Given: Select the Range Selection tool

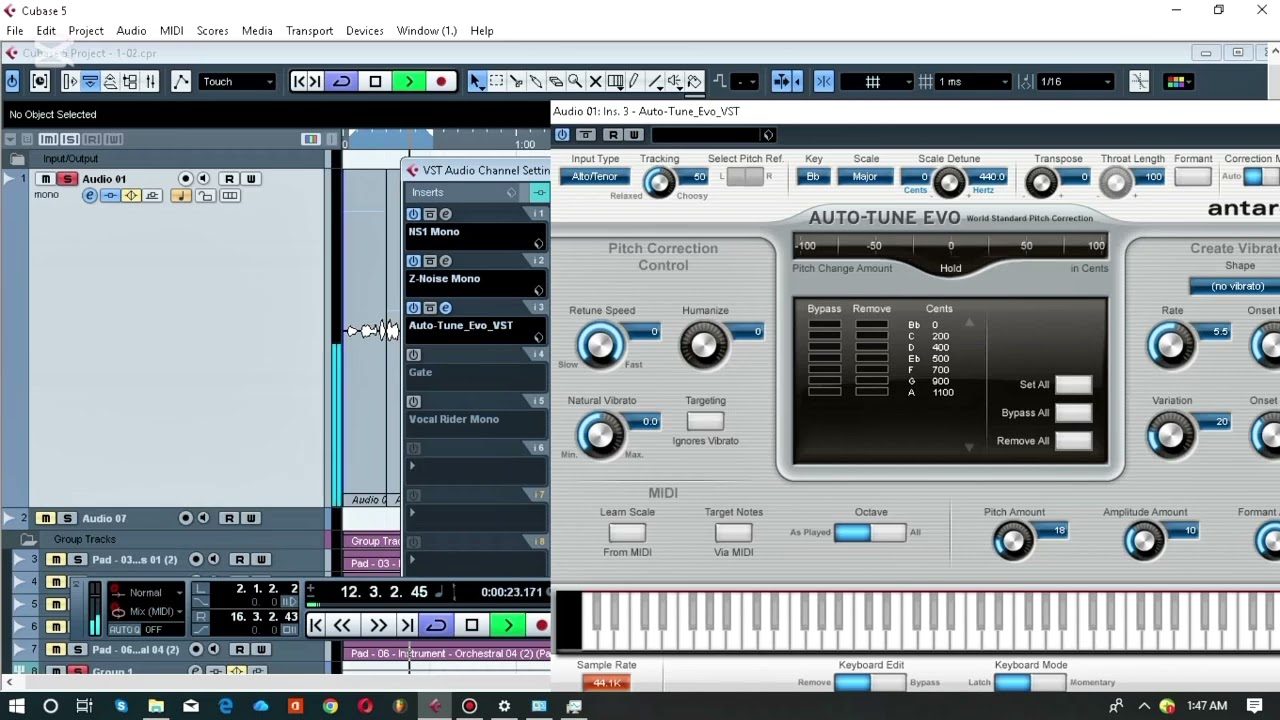Looking at the screenshot, I should point(497,82).
